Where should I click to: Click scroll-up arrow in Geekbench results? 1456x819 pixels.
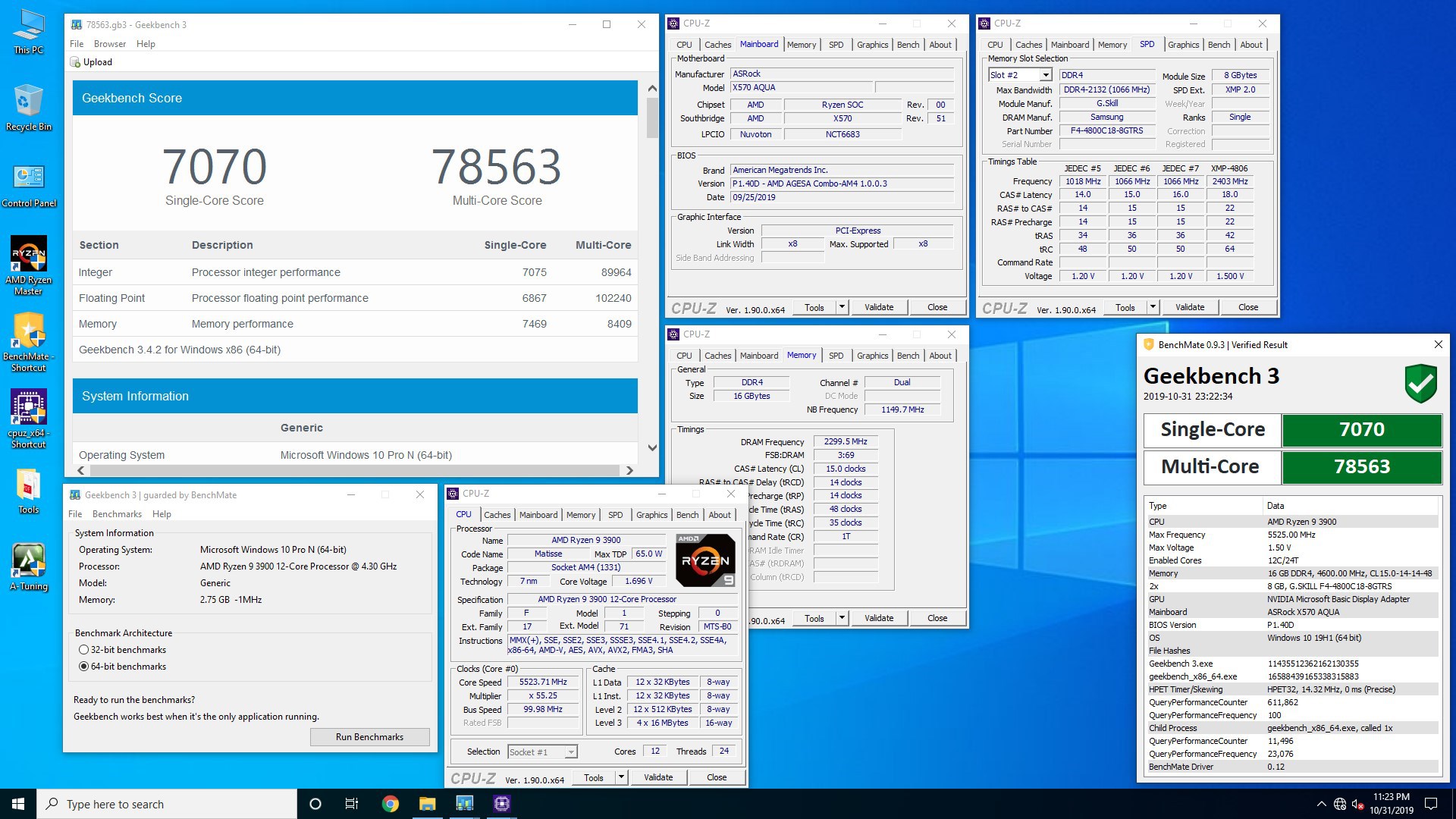pyautogui.click(x=652, y=88)
